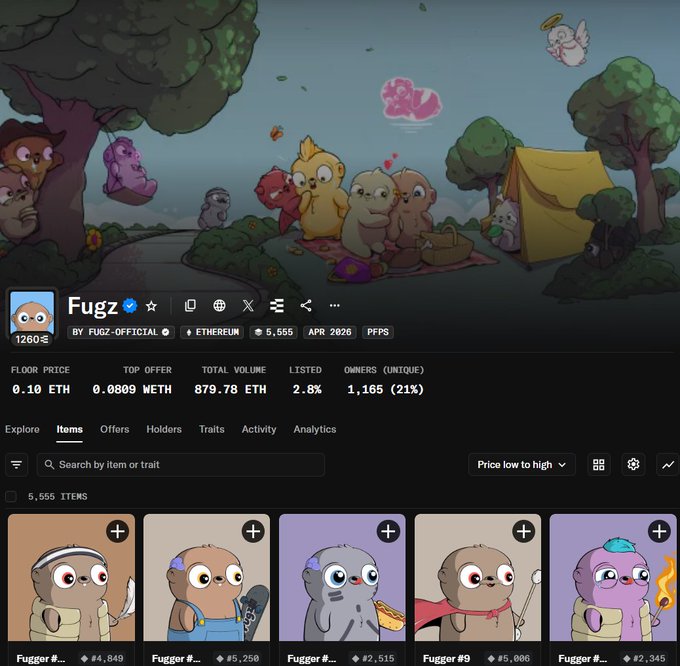Click the Fugz collection title
680x666 pixels.
(92, 306)
